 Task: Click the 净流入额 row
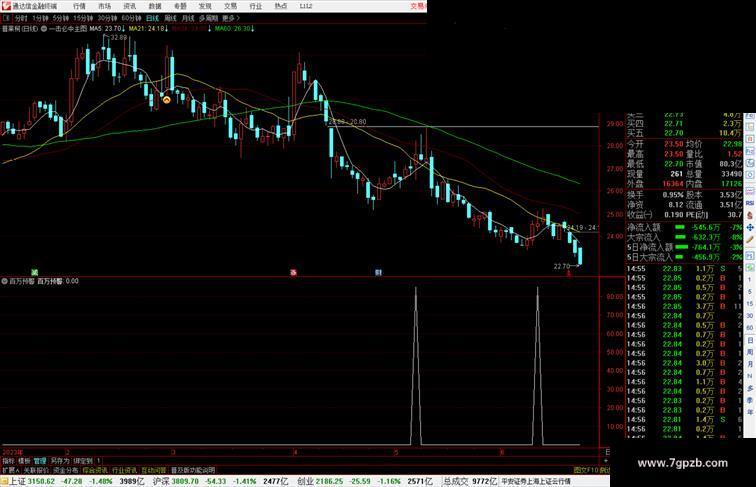pyautogui.click(x=685, y=227)
